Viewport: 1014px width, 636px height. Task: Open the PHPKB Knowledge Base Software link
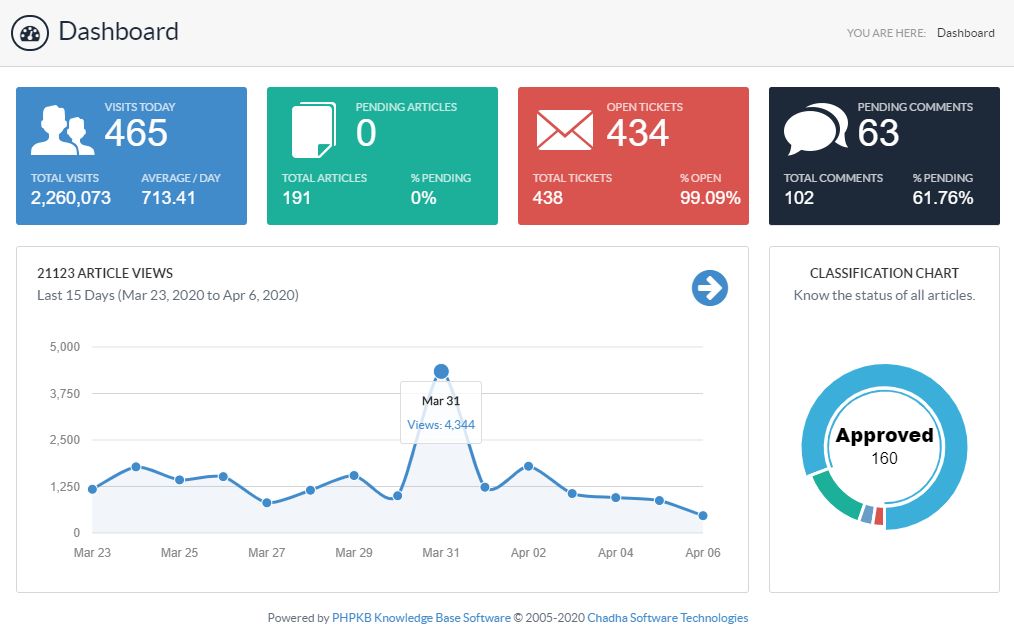(x=420, y=617)
